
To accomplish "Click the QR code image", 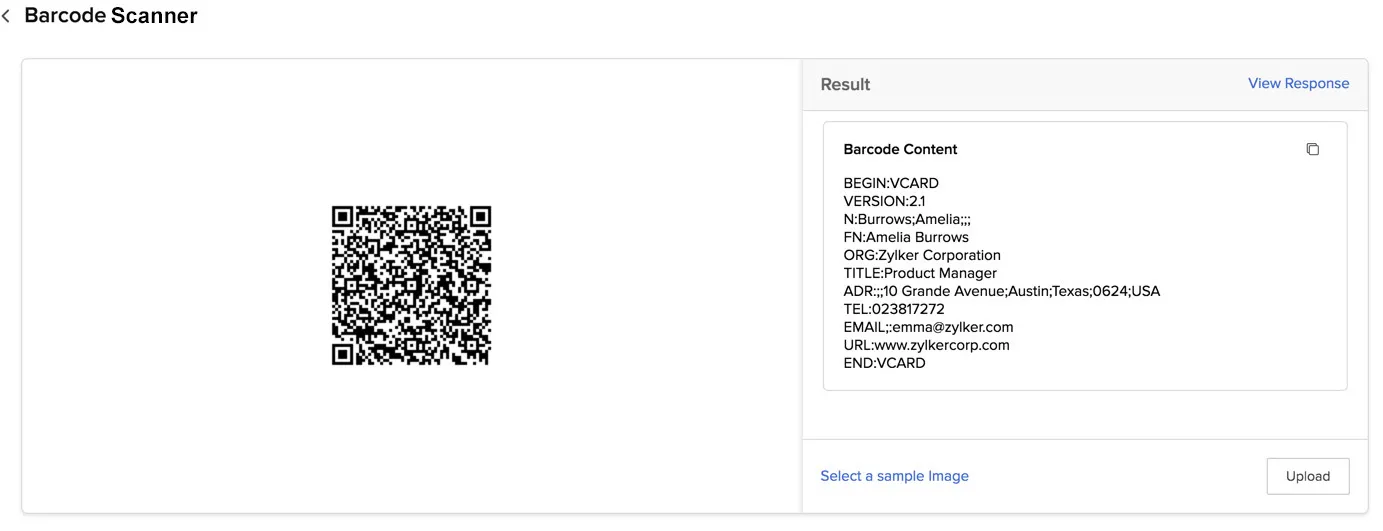I will (x=411, y=286).
